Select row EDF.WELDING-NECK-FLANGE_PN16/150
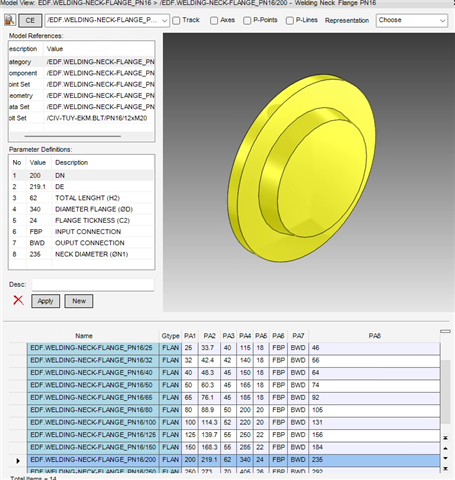 pyautogui.click(x=233, y=447)
